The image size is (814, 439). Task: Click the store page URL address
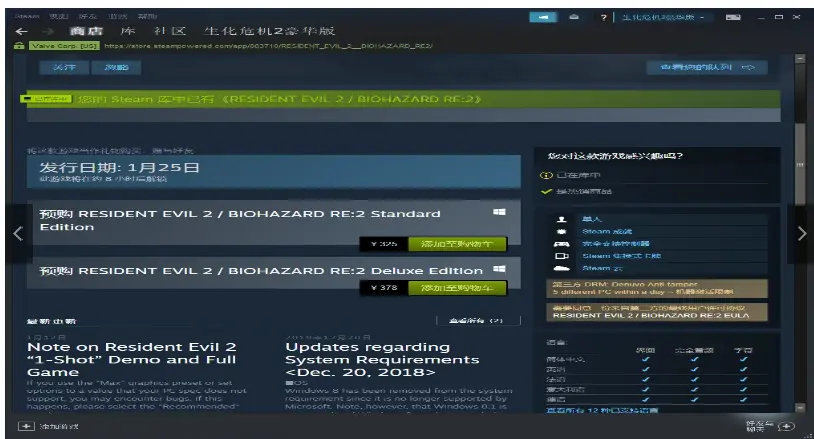268,46
